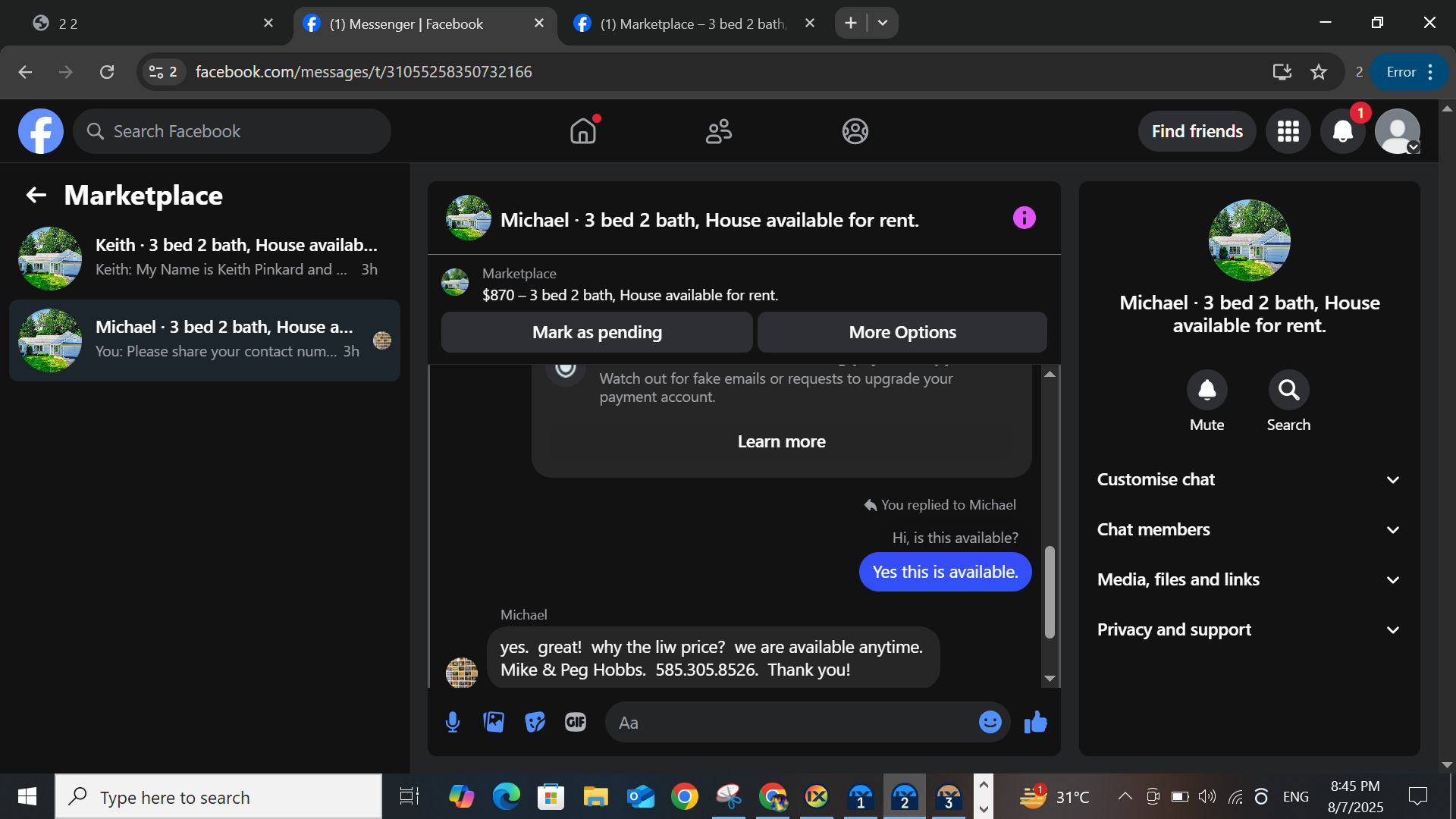Click Michael's message with the phone number
Viewport: 1456px width, 819px height.
(x=713, y=658)
